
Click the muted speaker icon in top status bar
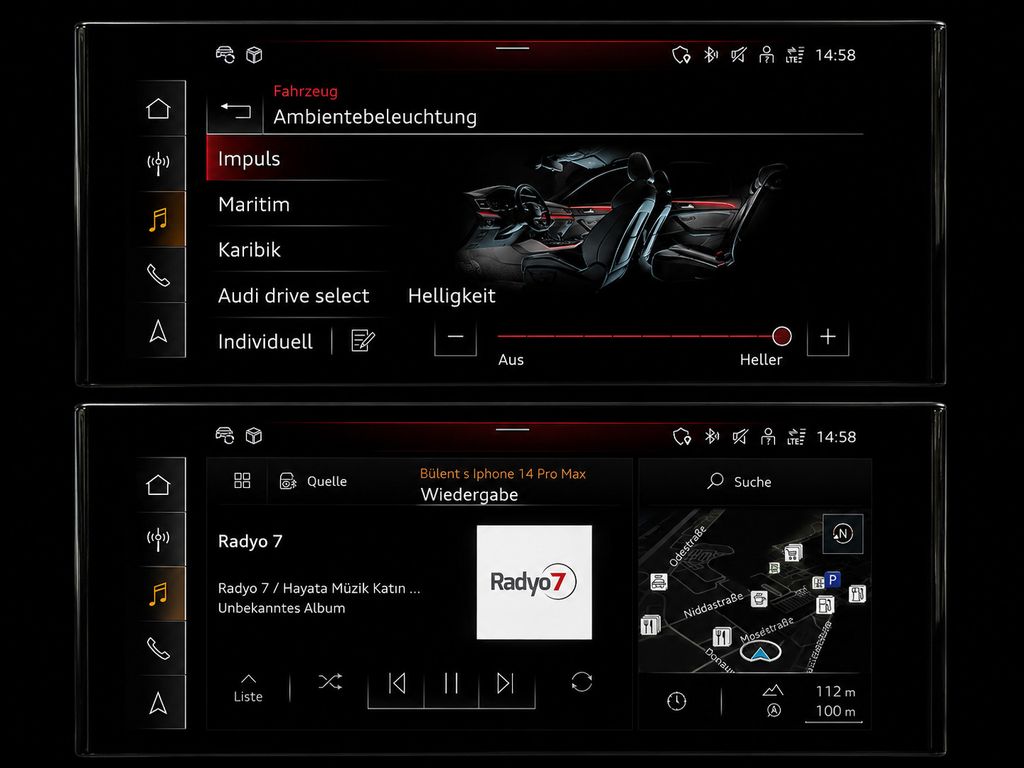click(x=739, y=55)
